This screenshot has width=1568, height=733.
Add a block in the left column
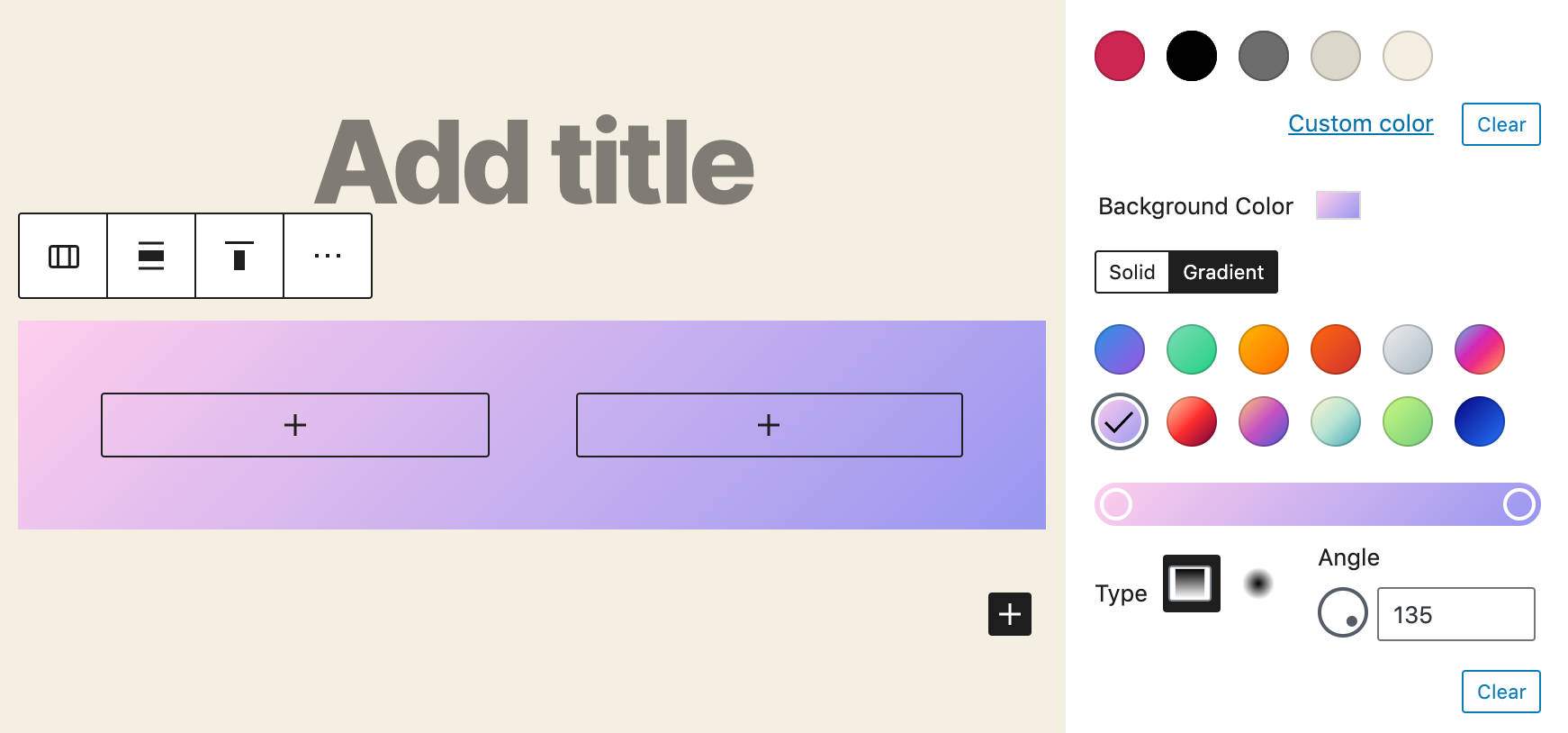[x=294, y=424]
